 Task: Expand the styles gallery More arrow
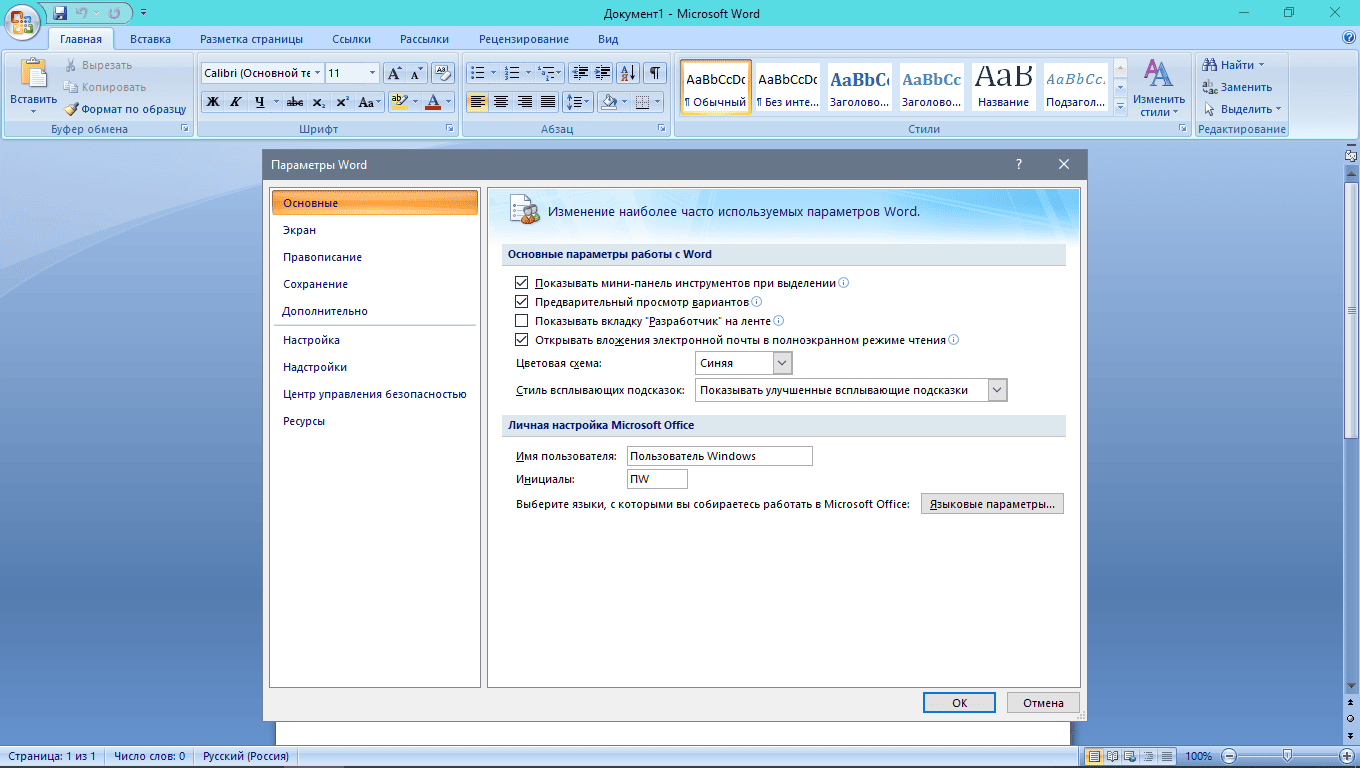point(1121,105)
